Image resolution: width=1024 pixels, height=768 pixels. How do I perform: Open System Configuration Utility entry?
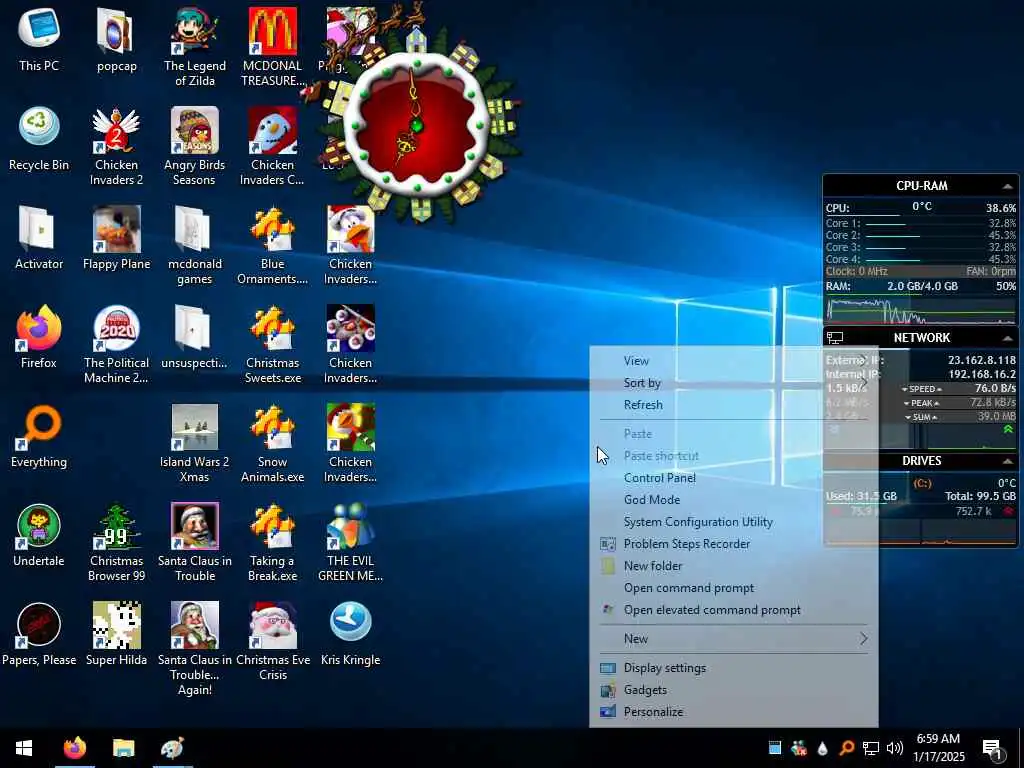[733, 522]
